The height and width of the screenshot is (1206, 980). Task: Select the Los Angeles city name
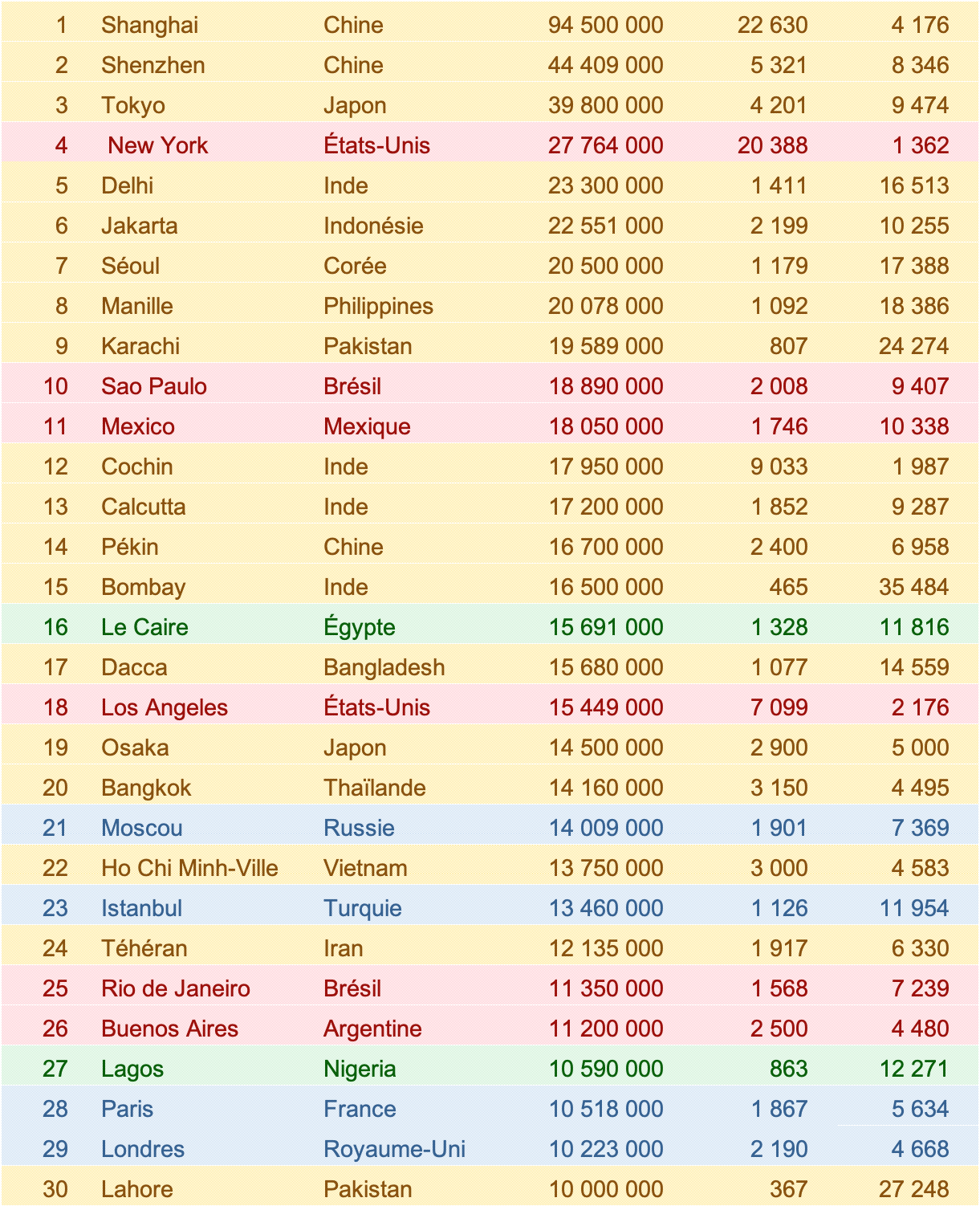165,707
